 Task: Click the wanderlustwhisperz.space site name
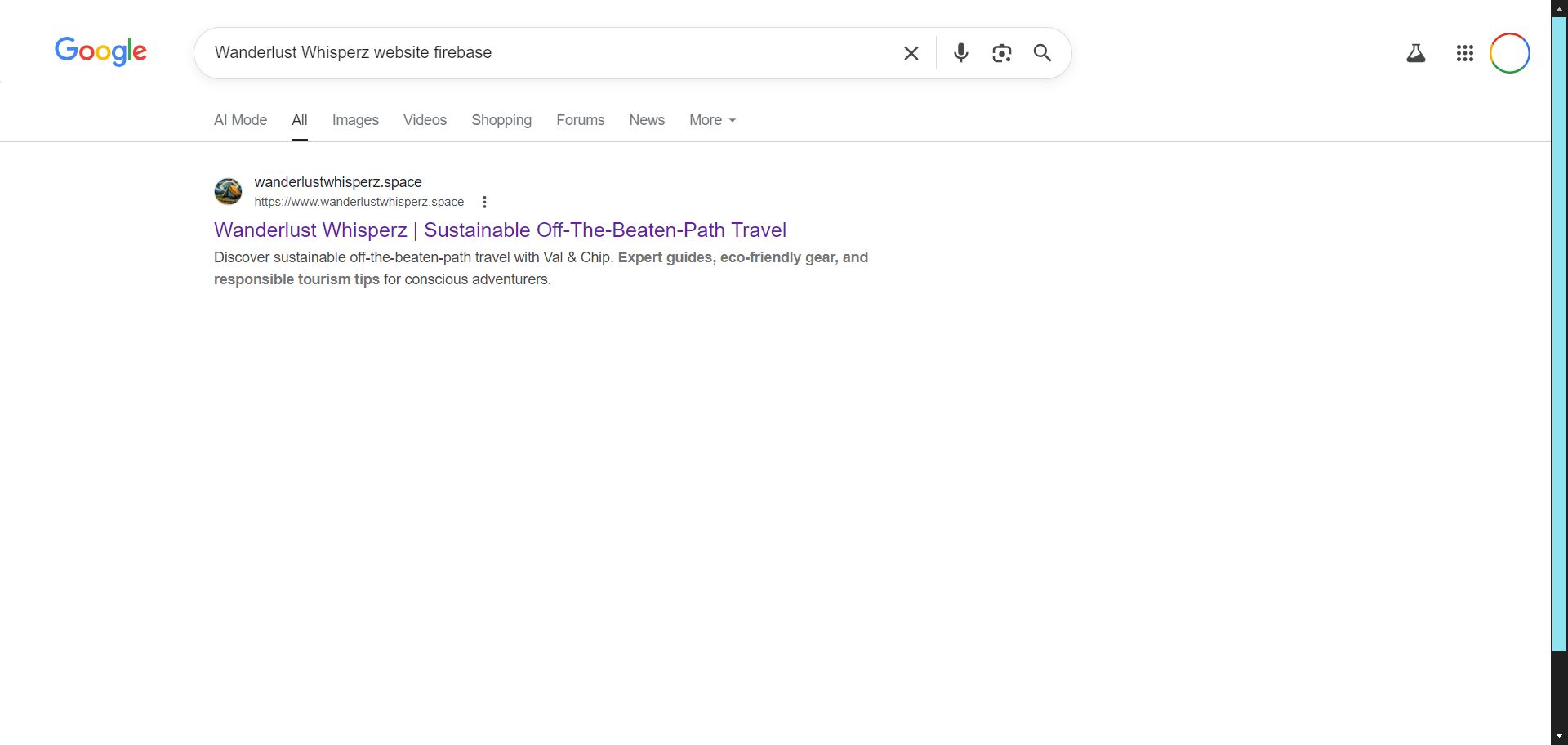click(x=337, y=182)
